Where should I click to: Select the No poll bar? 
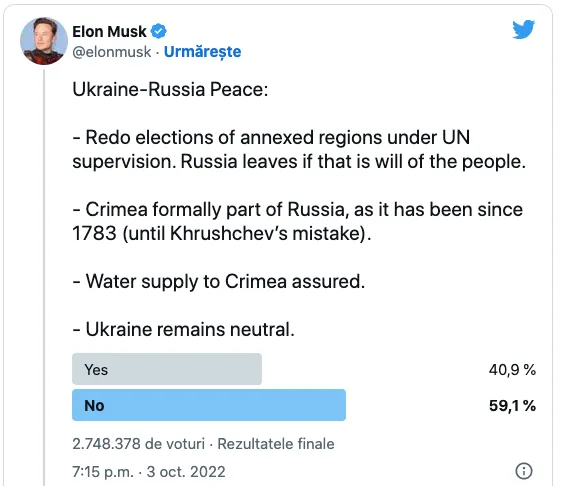(209, 405)
